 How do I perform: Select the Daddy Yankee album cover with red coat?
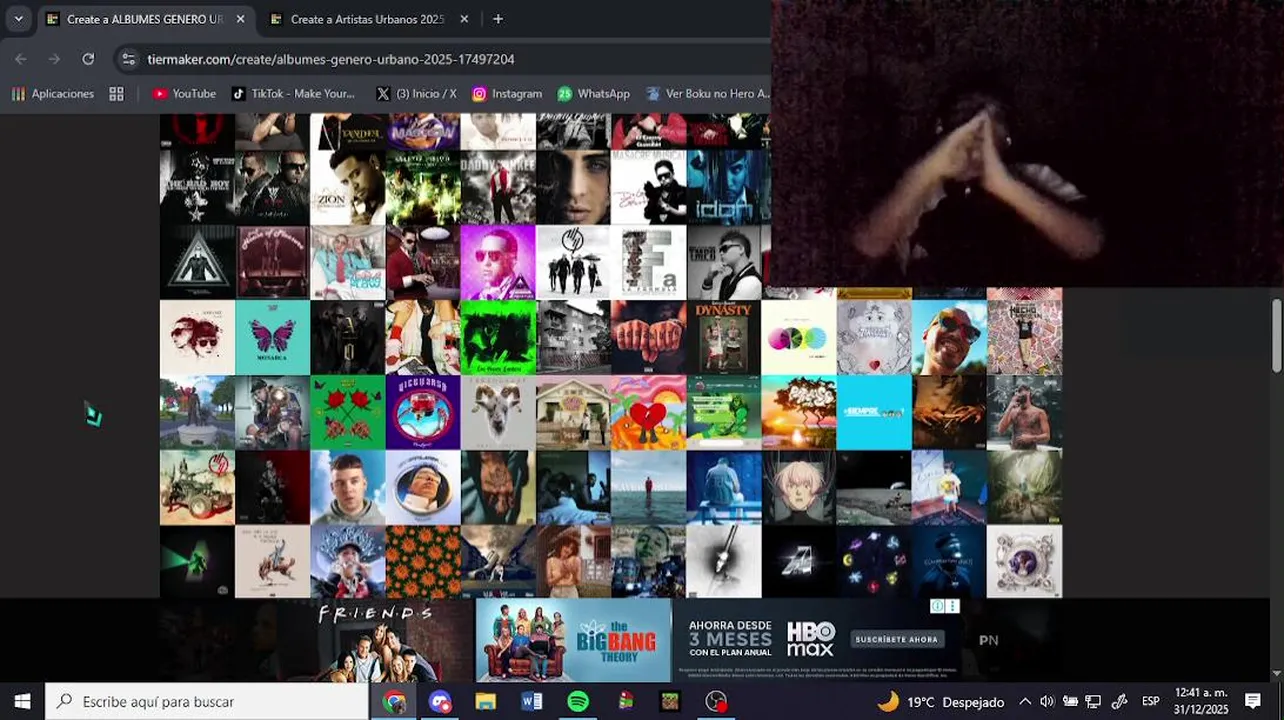click(498, 187)
